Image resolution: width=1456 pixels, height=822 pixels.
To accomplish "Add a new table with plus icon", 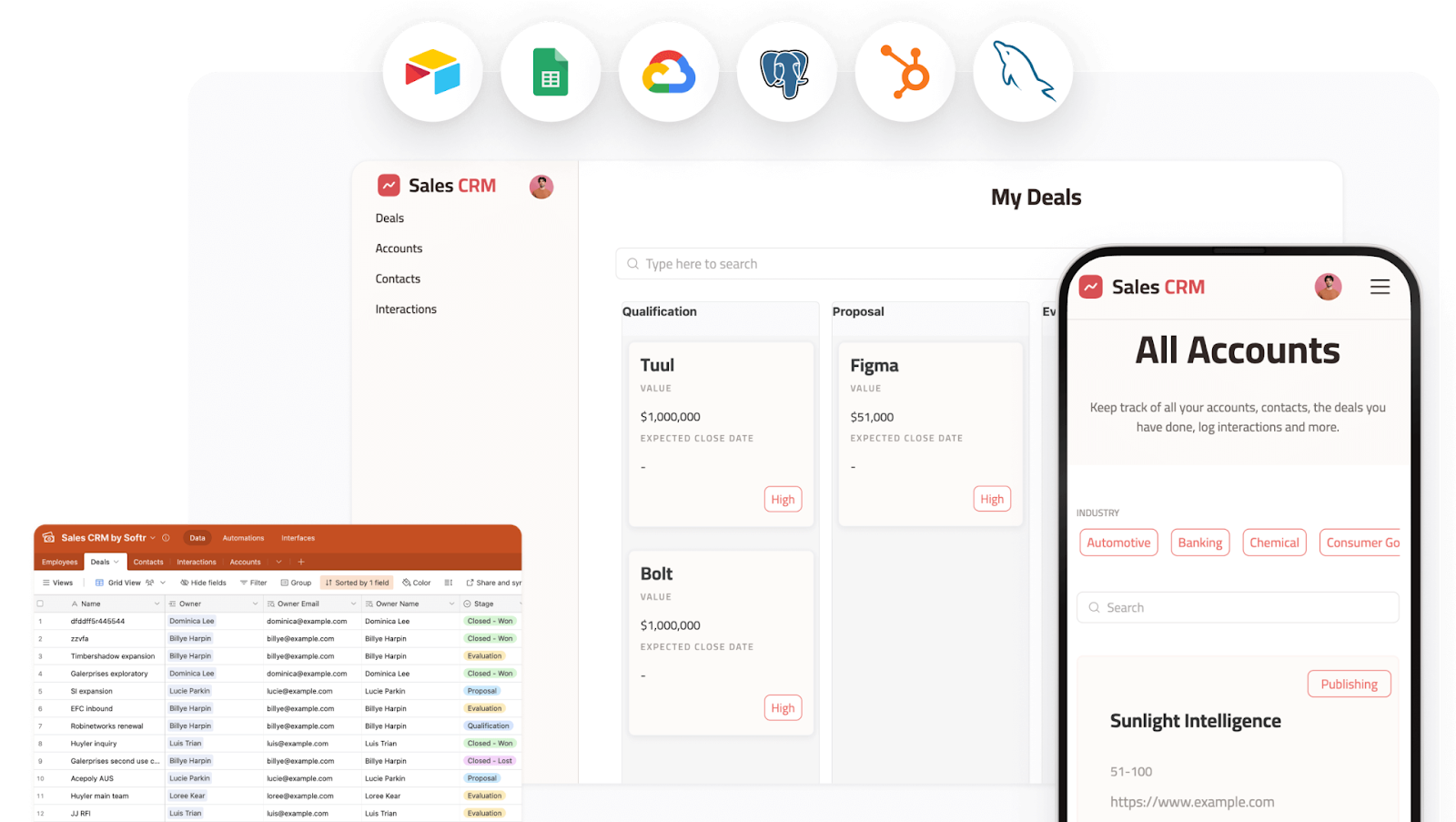I will point(301,562).
